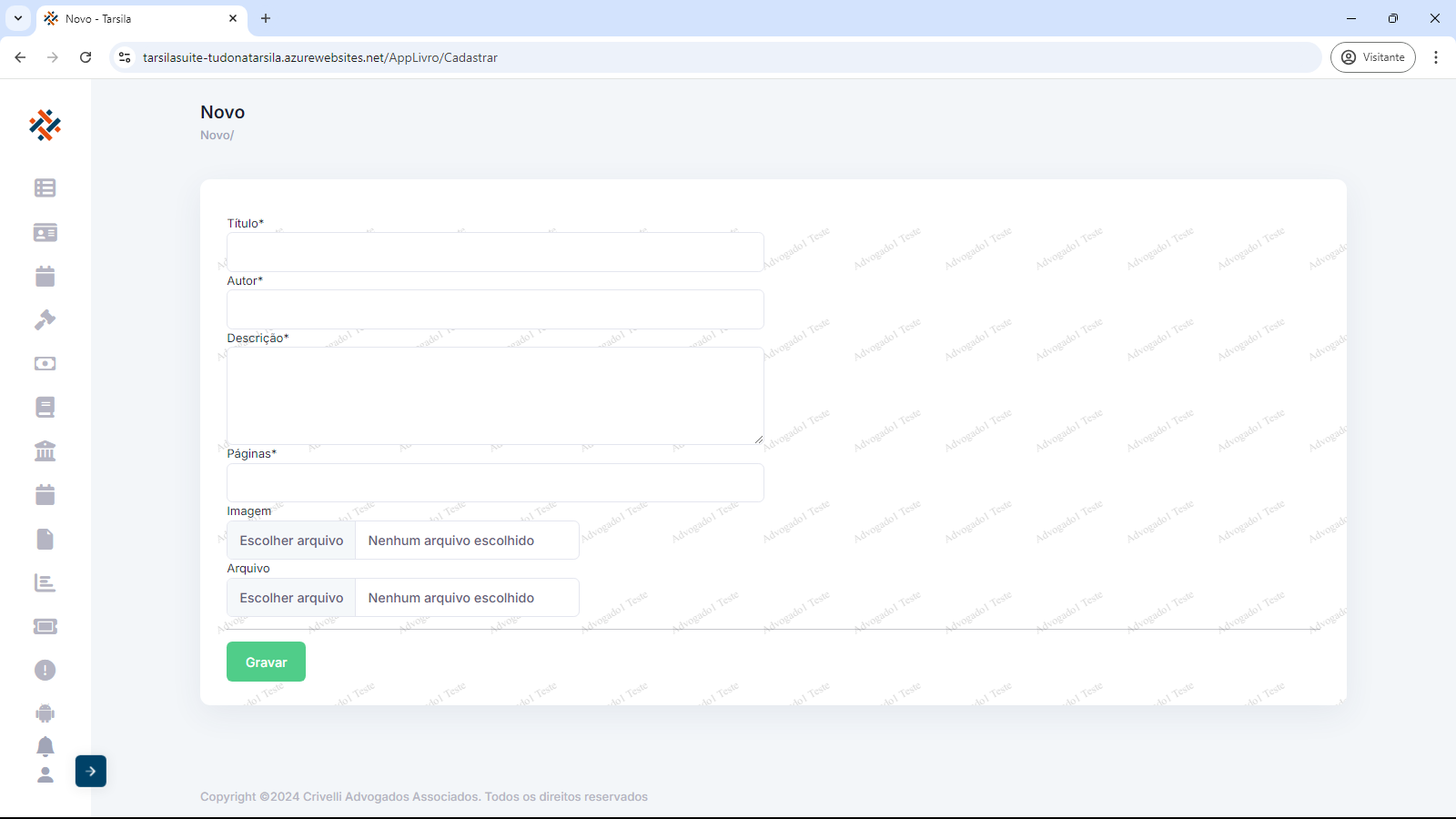Image resolution: width=1456 pixels, height=819 pixels.
Task: Open the Android robot icon in the sidebar
Action: 45,713
